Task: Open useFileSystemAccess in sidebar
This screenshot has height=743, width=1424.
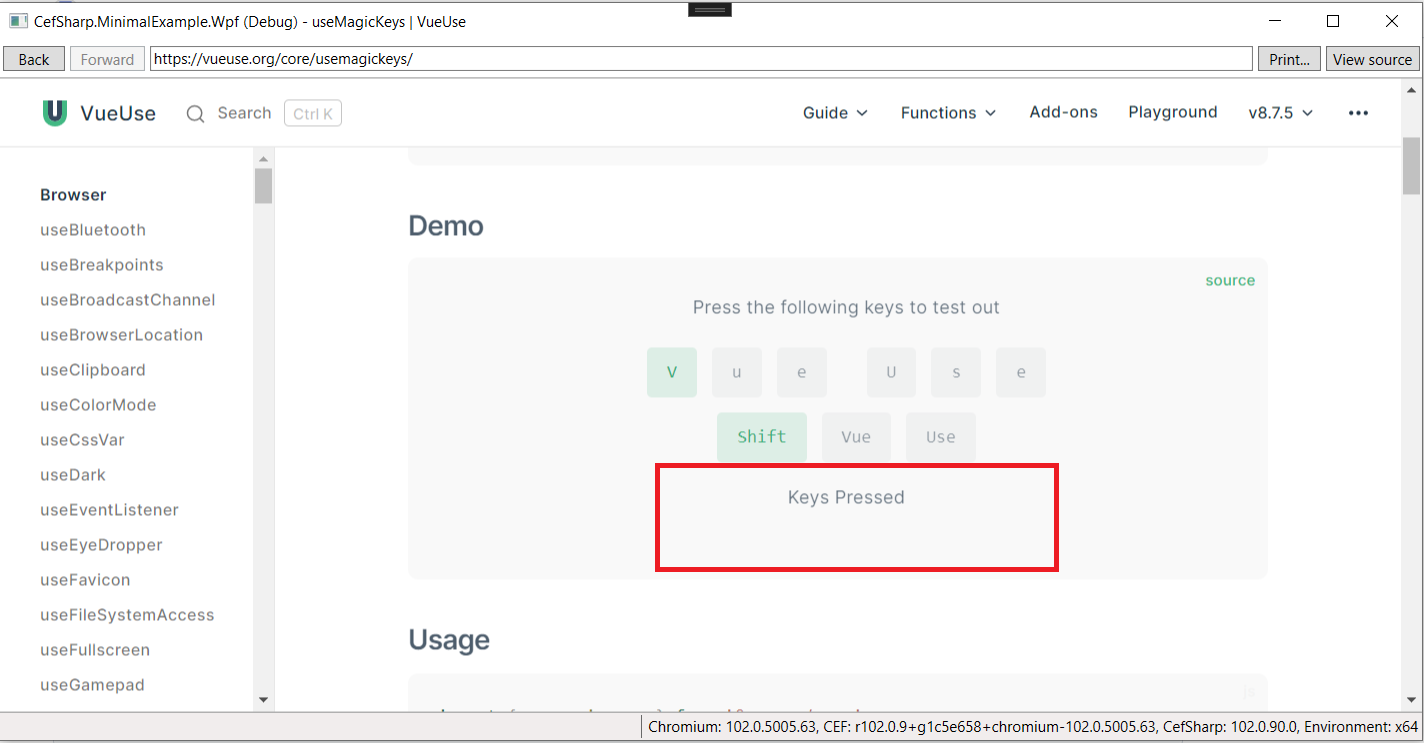Action: coord(127,615)
